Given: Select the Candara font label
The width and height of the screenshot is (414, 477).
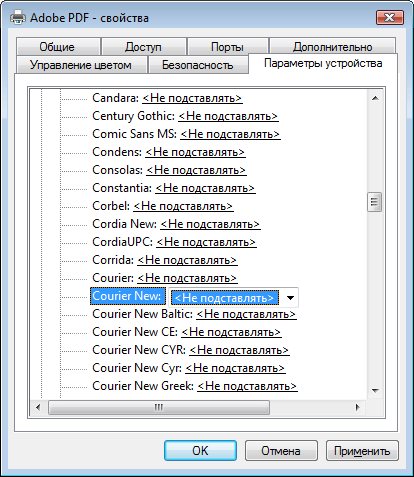Looking at the screenshot, I should tap(115, 98).
